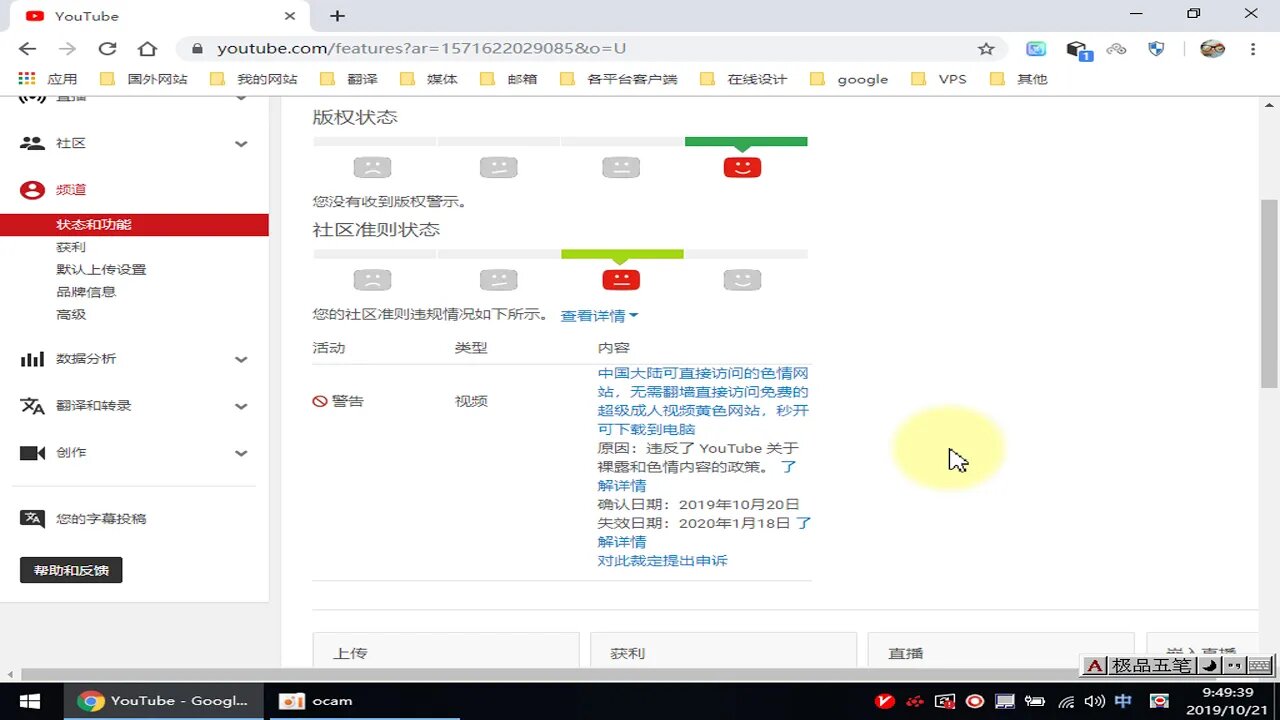The image size is (1280, 720).
Task: Click the 数据分析 bar chart icon
Action: click(33, 359)
